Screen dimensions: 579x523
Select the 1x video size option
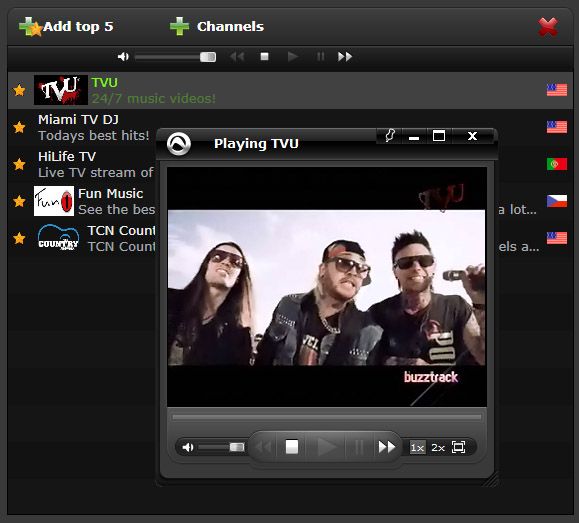(417, 448)
